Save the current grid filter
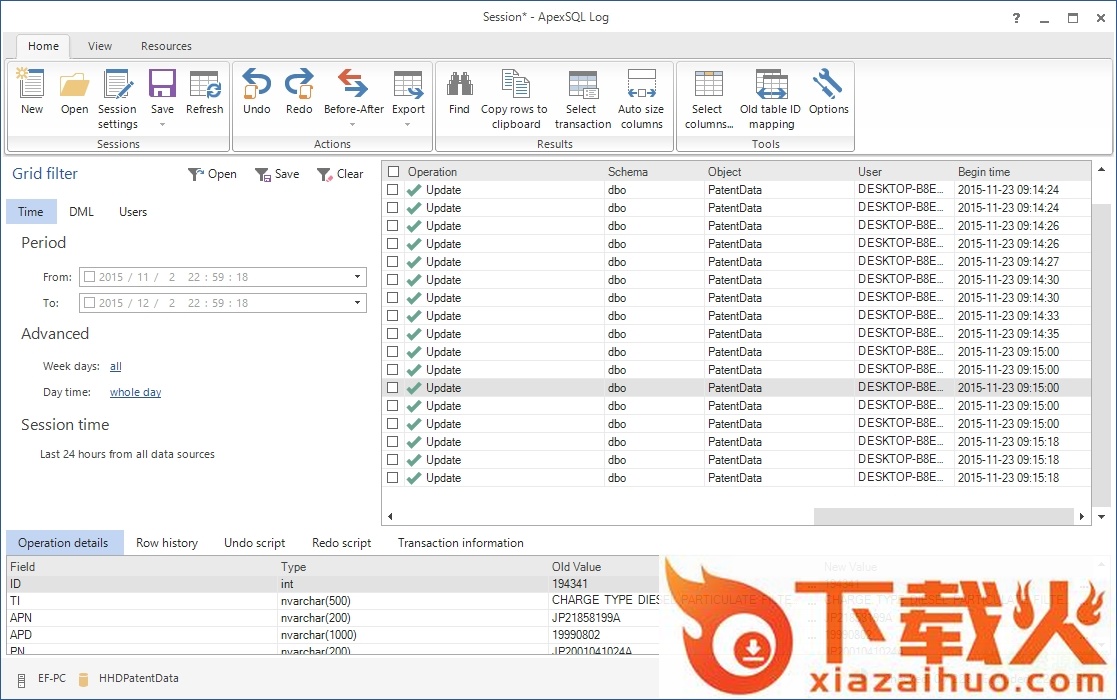This screenshot has height=700, width=1117. click(277, 174)
